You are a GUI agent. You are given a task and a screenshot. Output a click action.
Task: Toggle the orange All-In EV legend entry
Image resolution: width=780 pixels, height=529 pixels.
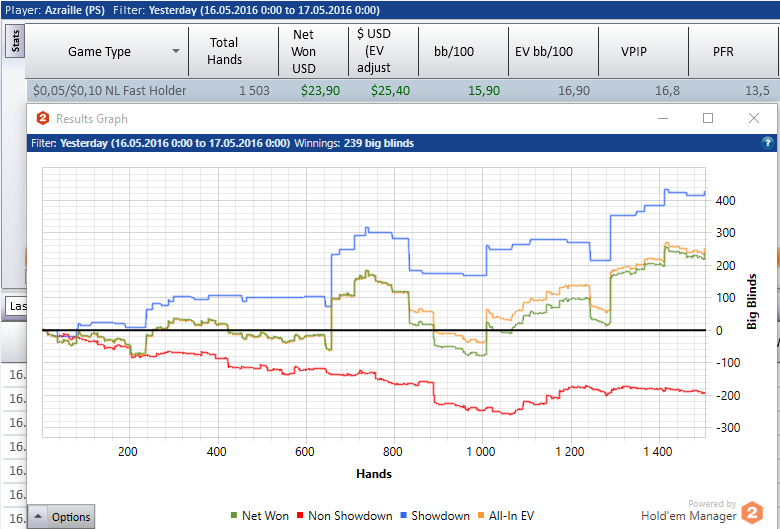pyautogui.click(x=506, y=516)
